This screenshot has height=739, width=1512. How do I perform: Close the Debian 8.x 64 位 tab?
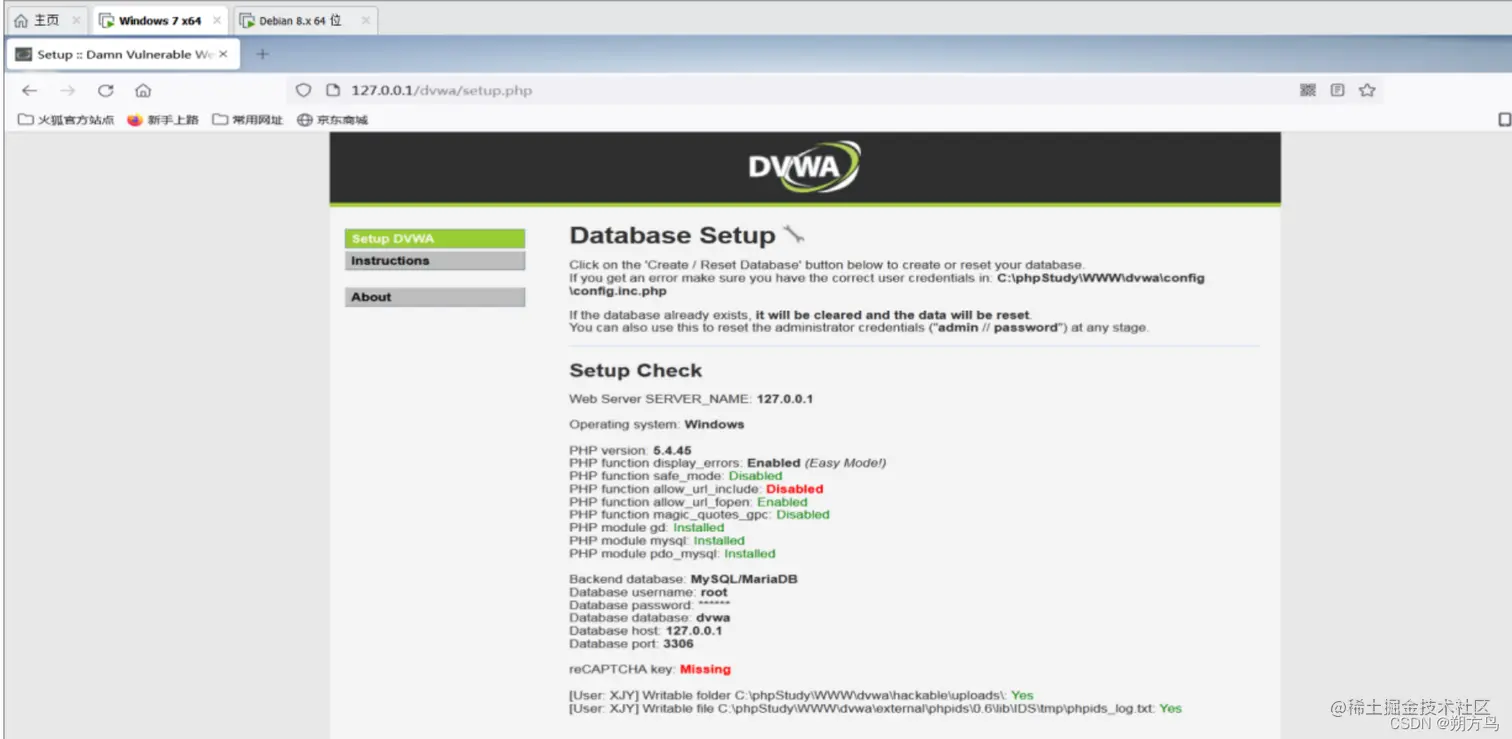[x=366, y=20]
